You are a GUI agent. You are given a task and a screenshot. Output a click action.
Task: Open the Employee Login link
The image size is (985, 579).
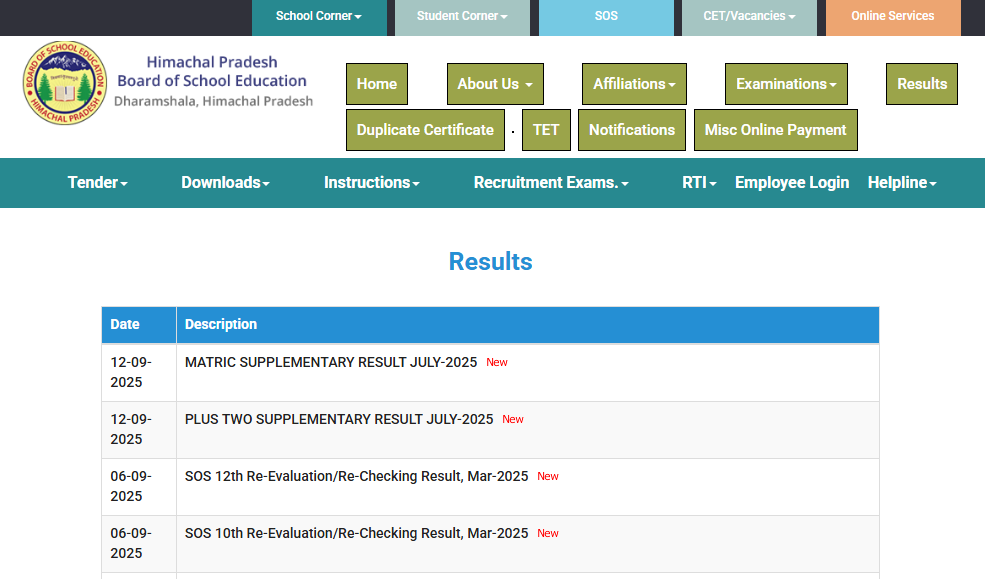tap(792, 183)
